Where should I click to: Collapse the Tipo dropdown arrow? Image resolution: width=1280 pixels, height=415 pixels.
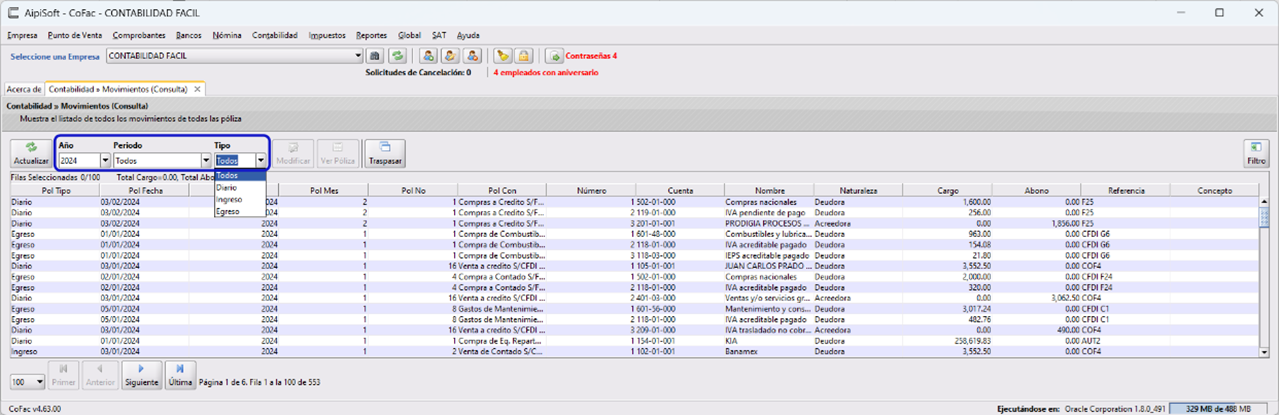point(261,160)
